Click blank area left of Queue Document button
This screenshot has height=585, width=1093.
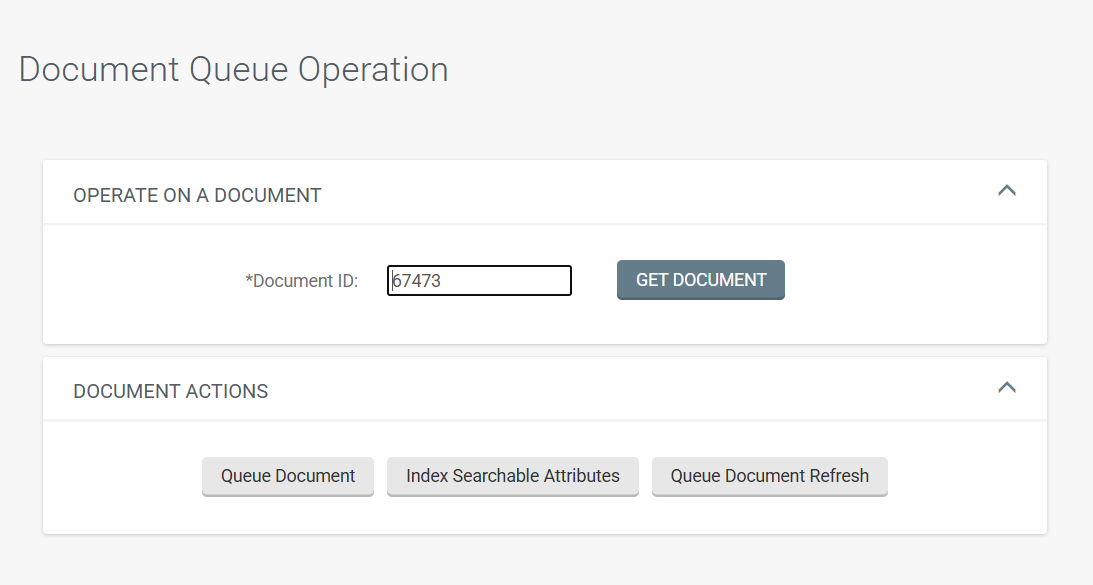point(120,476)
